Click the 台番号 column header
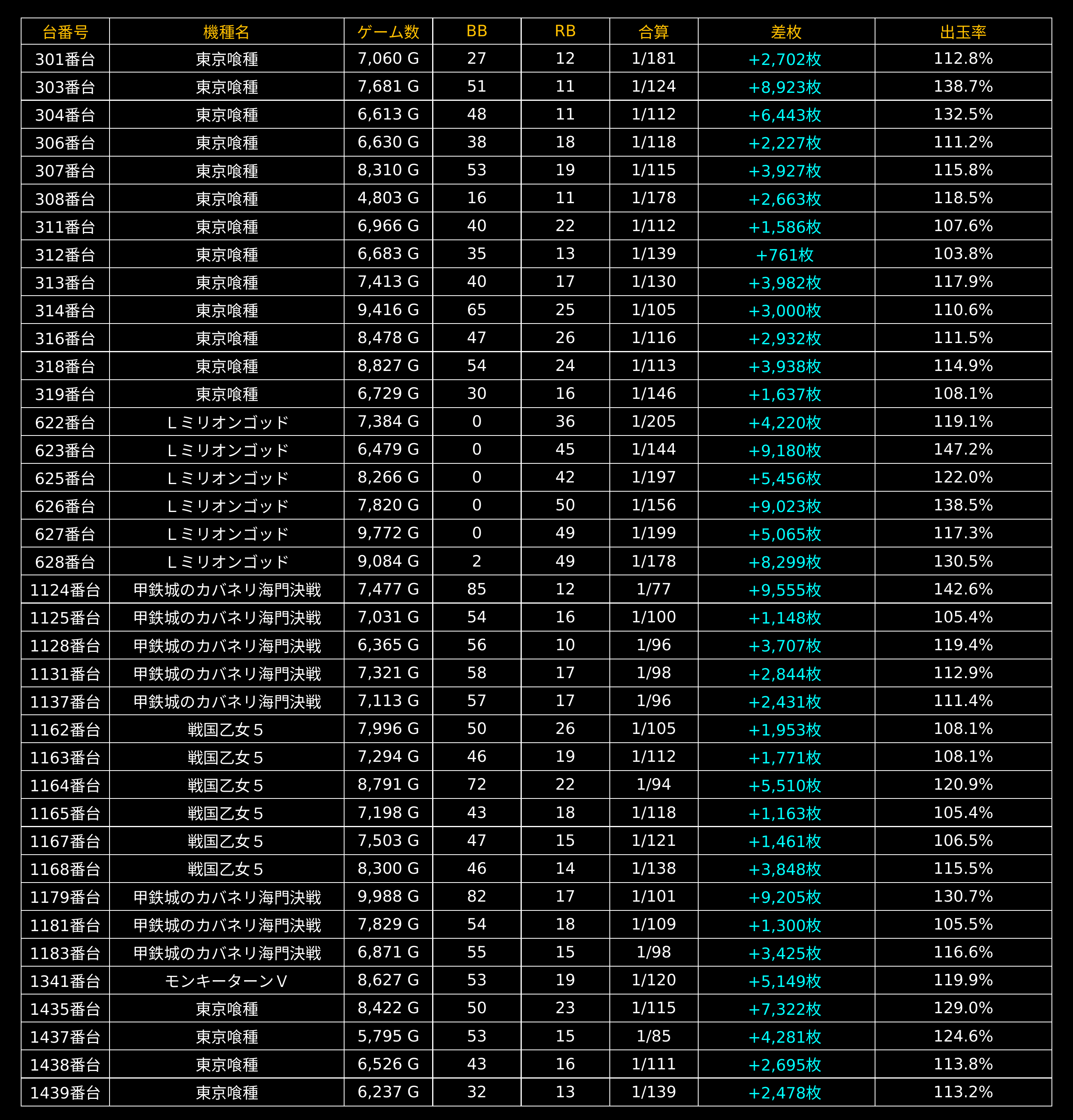 click(x=65, y=32)
